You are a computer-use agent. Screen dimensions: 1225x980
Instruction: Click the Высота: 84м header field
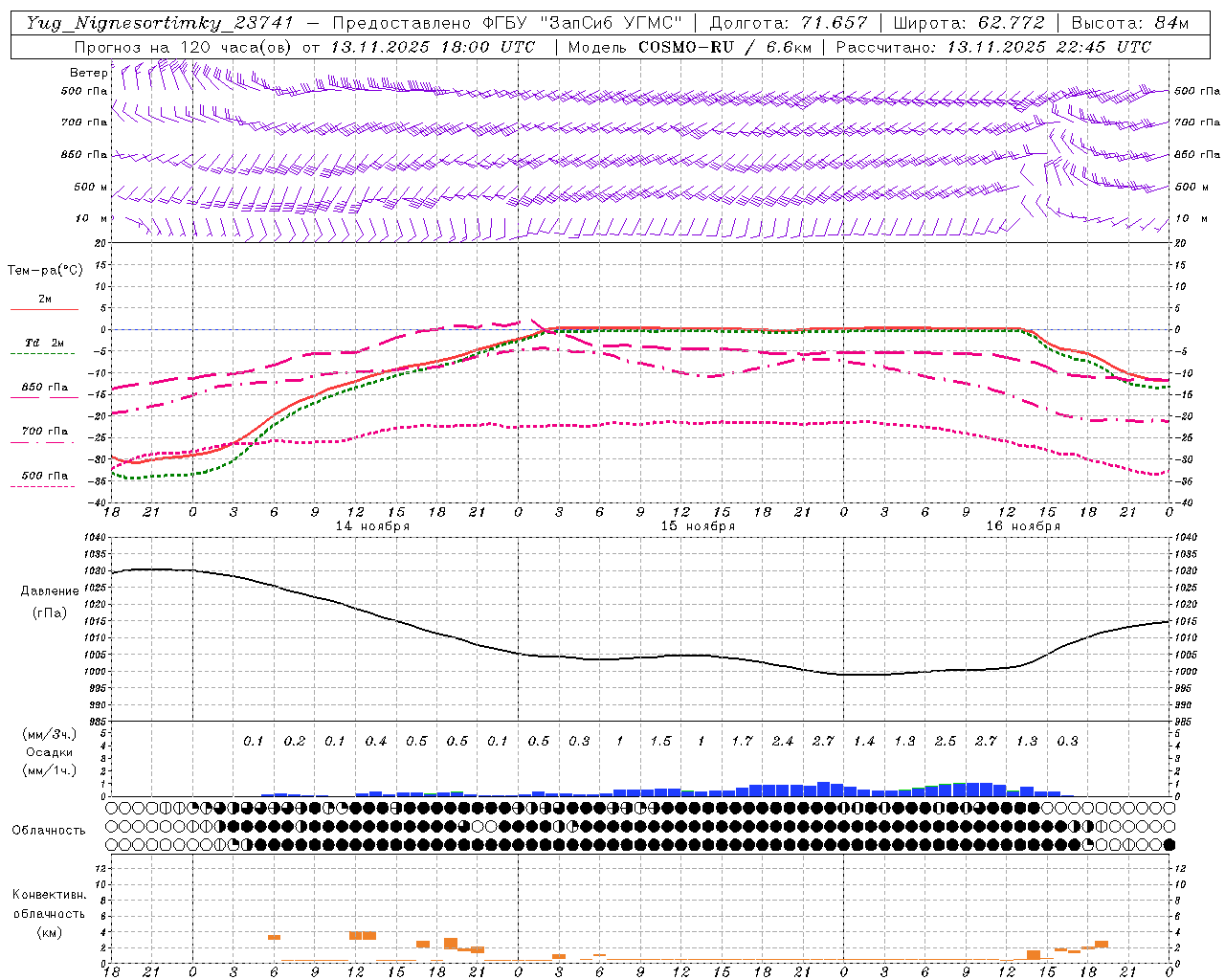tap(1130, 23)
